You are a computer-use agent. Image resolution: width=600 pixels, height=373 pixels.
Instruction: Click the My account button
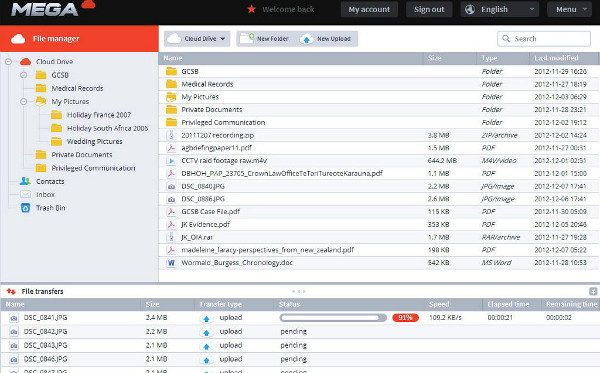(x=369, y=10)
